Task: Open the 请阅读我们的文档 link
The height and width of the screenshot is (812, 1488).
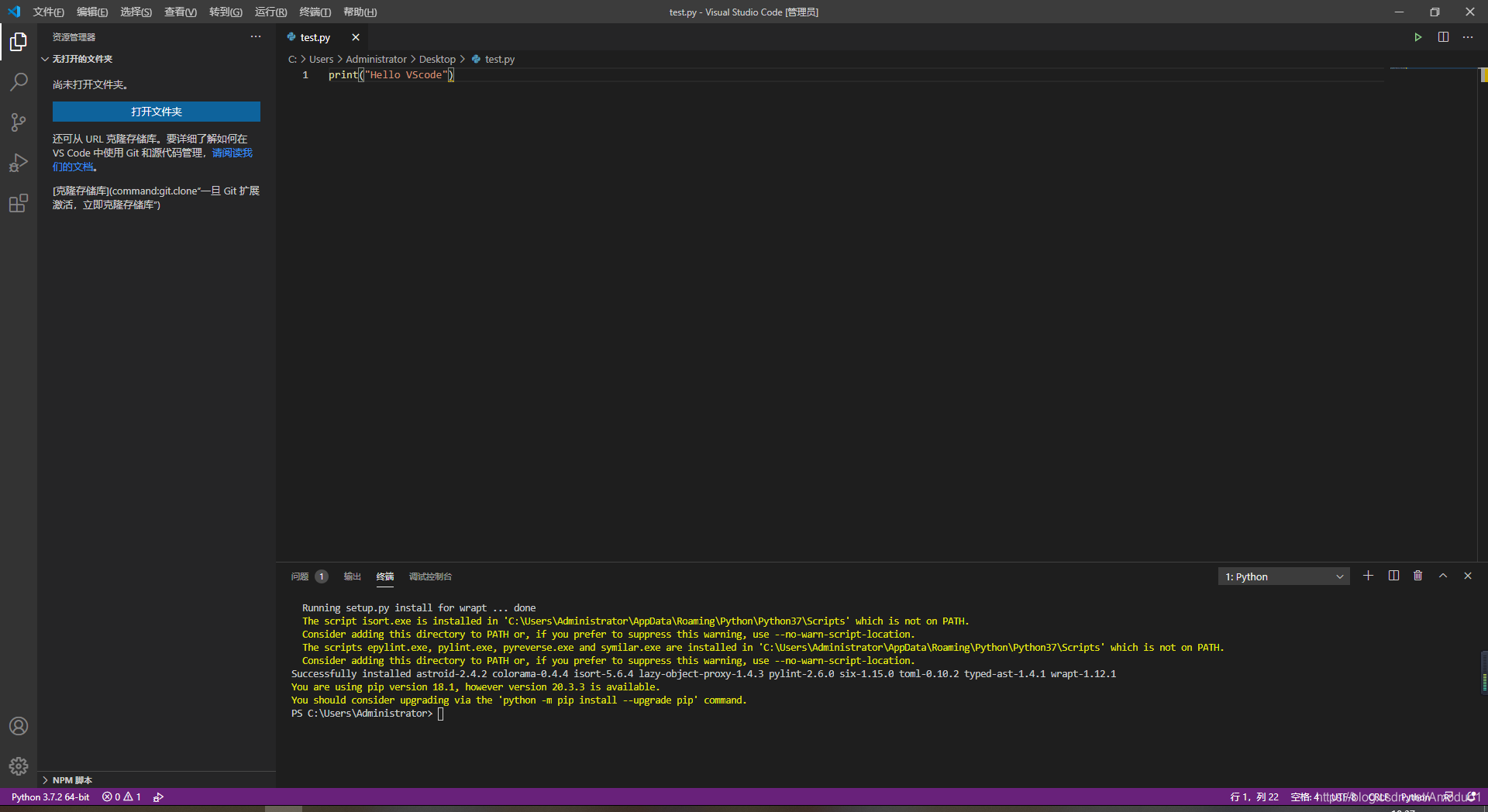Action: (x=232, y=153)
